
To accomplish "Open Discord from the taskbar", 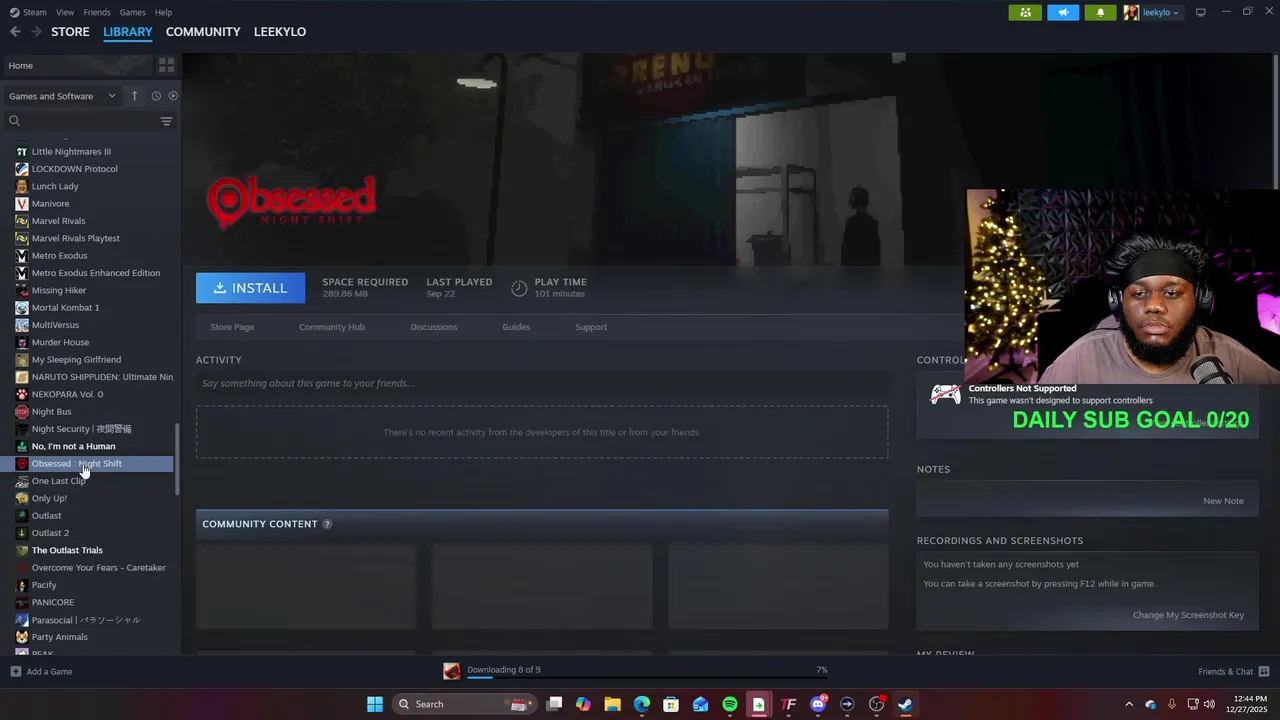I will (818, 704).
